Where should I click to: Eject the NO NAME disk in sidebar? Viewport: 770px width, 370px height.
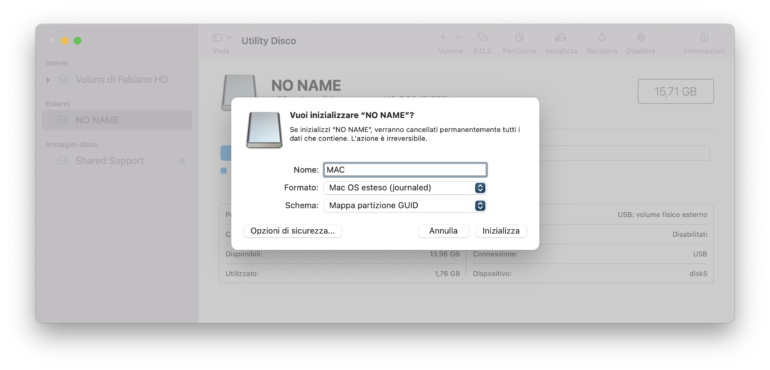[x=183, y=120]
